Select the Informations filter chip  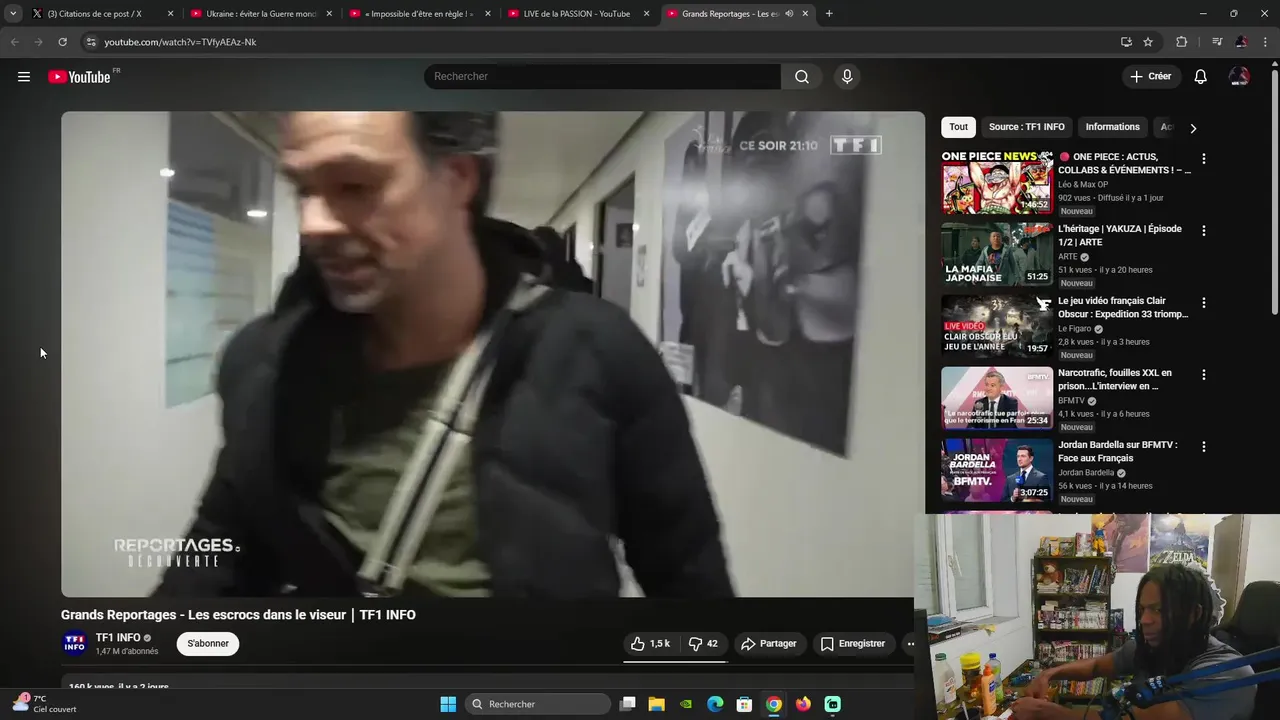(1112, 127)
